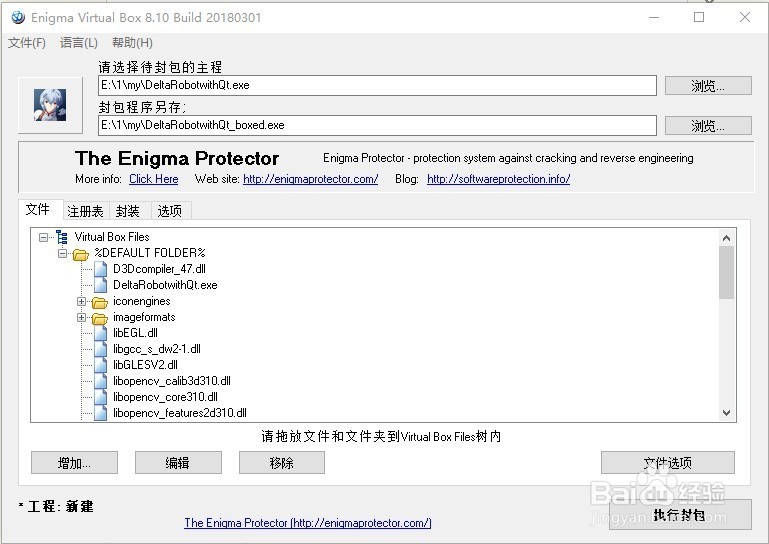Click the output path field DeltaRobotwithQt_boxed.exe
The height and width of the screenshot is (544, 769).
pyautogui.click(x=377, y=125)
